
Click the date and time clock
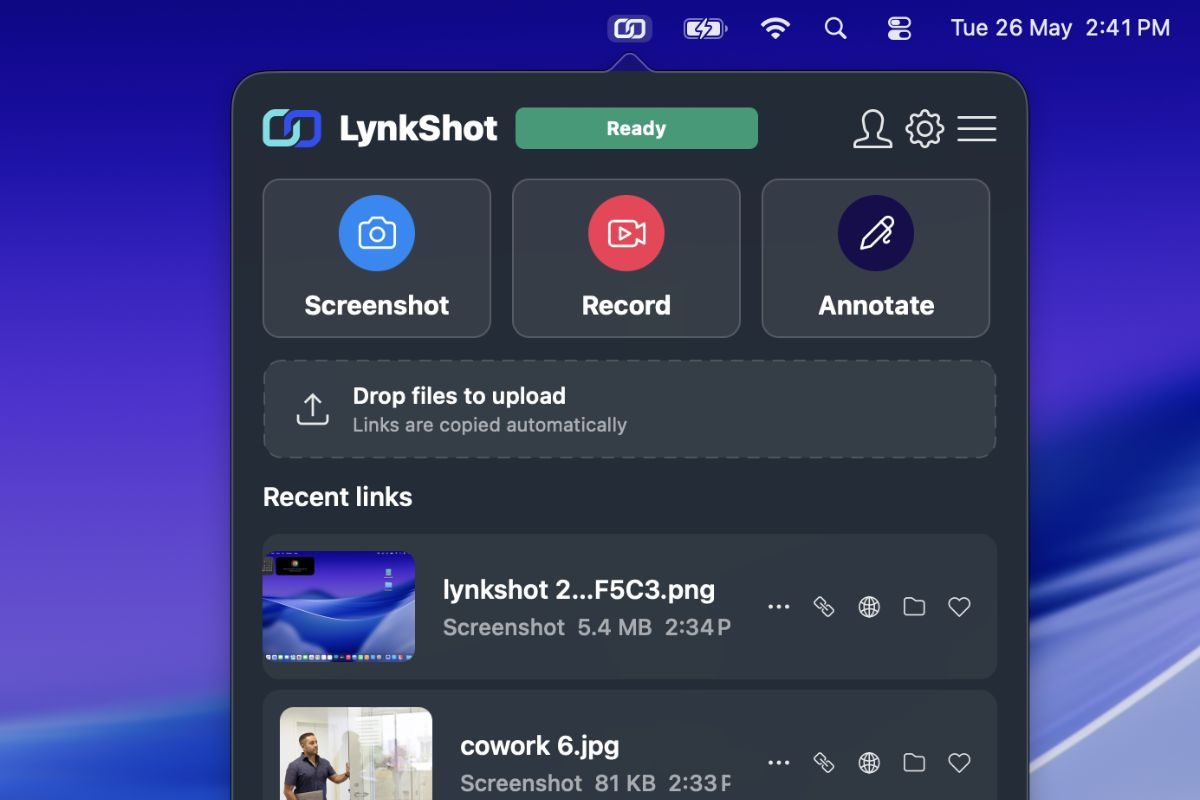point(1060,28)
